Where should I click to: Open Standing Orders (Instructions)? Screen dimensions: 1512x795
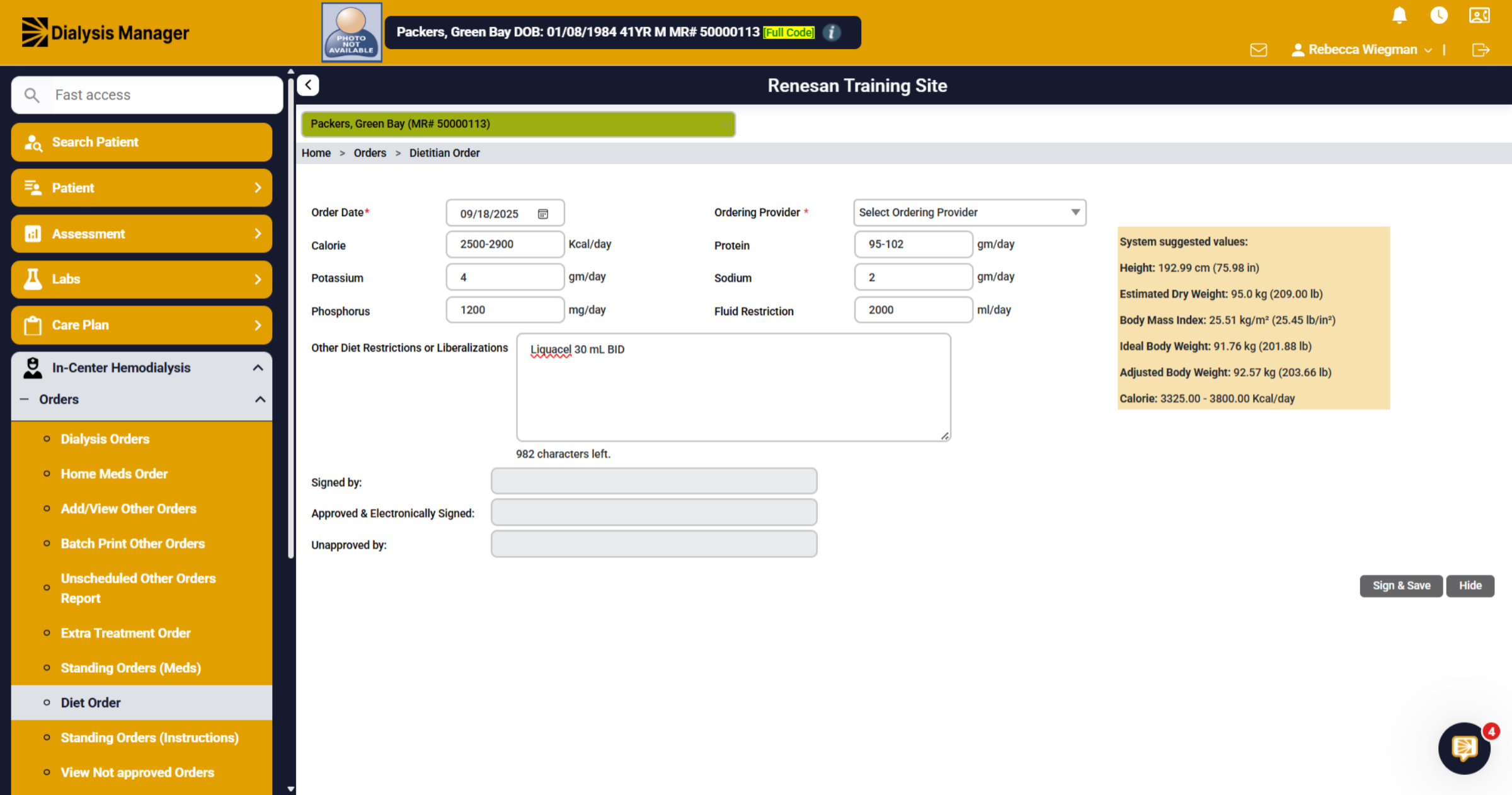coord(149,738)
